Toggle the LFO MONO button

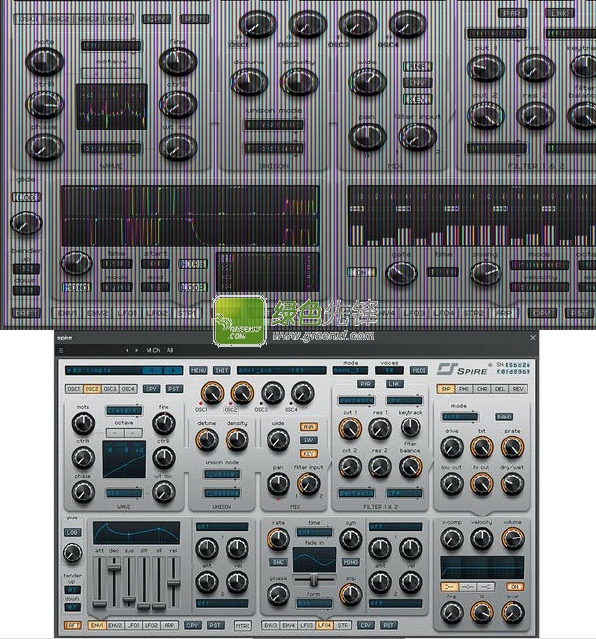[350, 562]
